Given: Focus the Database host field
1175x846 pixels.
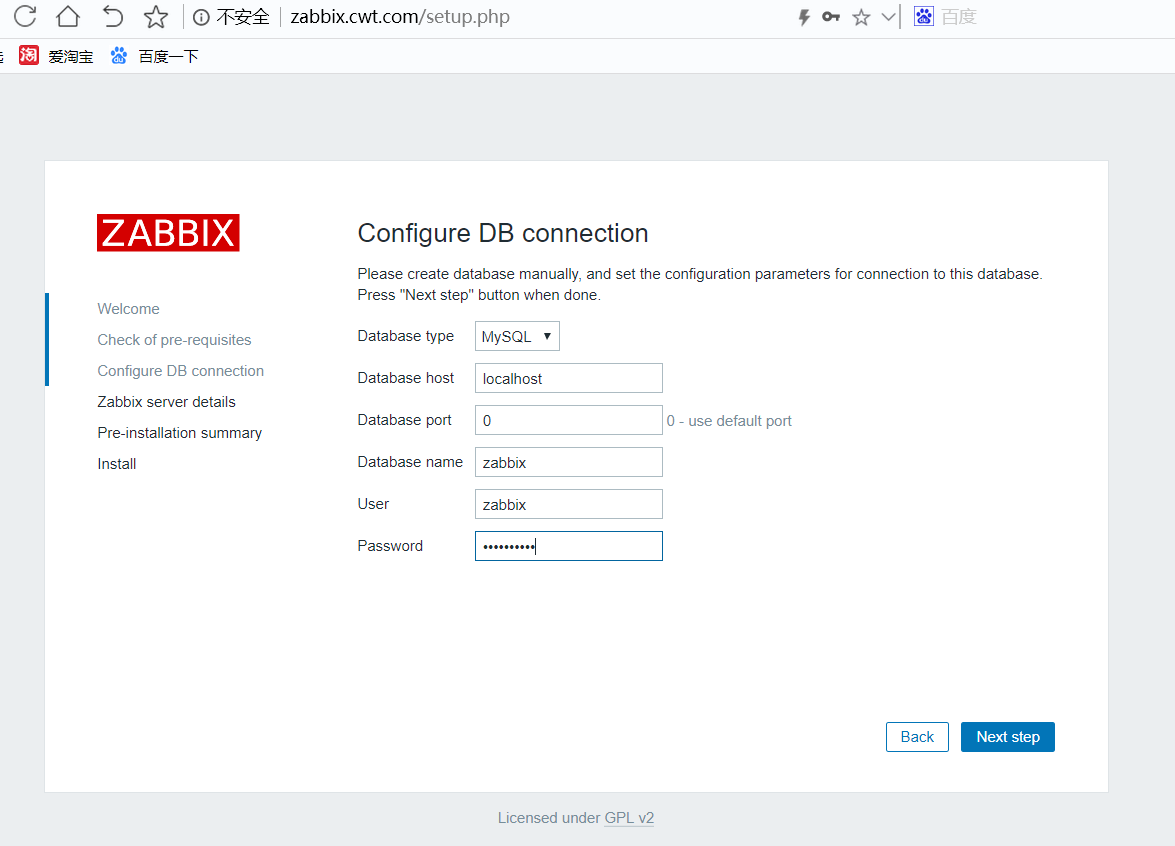Looking at the screenshot, I should click(x=569, y=378).
